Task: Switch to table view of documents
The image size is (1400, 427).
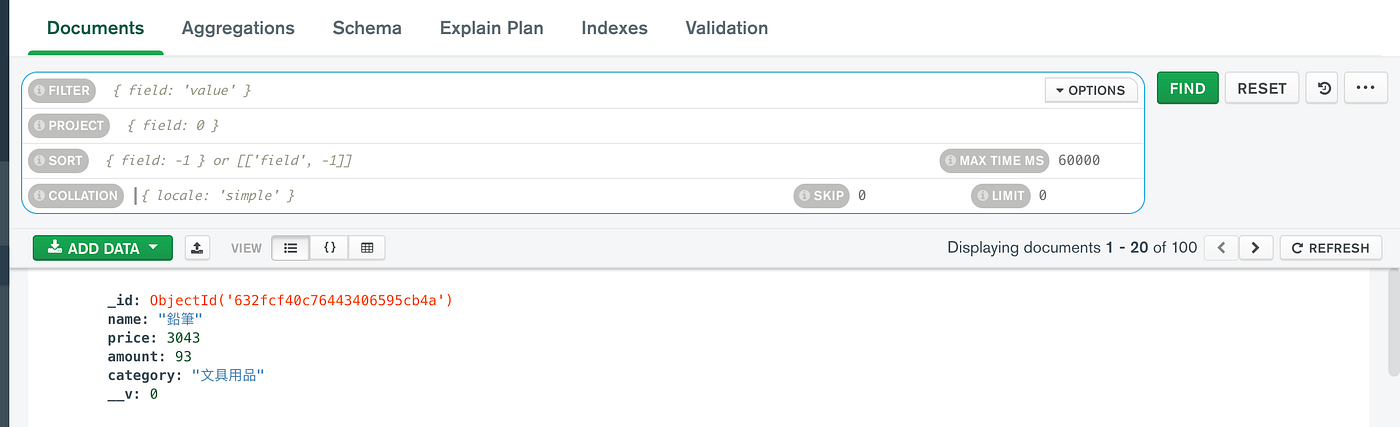Action: tap(367, 248)
